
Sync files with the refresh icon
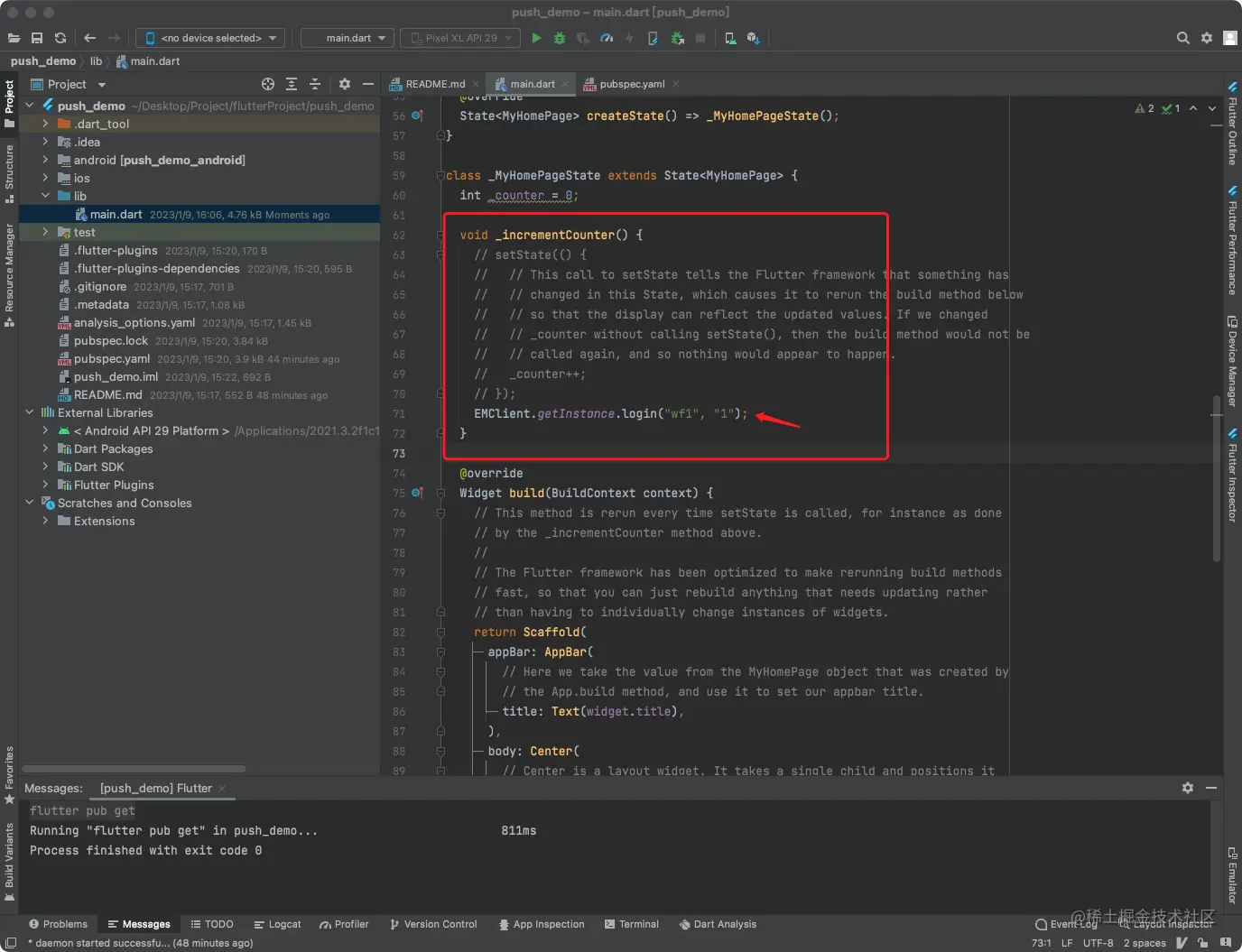60,38
